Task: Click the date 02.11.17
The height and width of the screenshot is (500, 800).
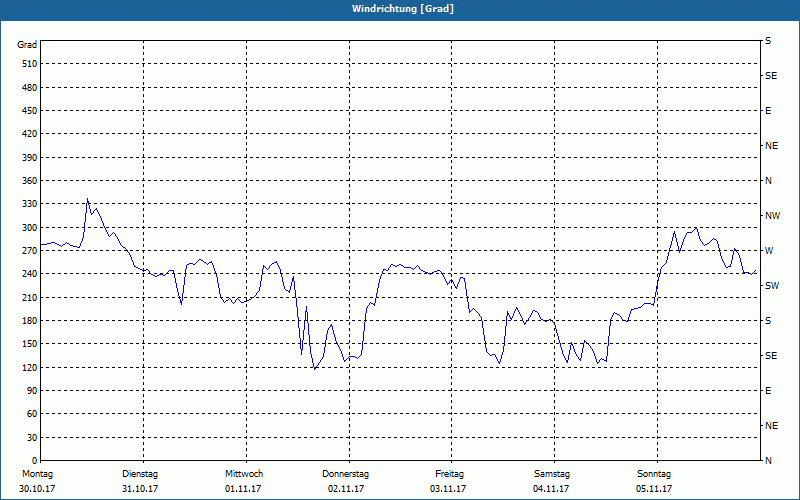Action: click(x=346, y=489)
